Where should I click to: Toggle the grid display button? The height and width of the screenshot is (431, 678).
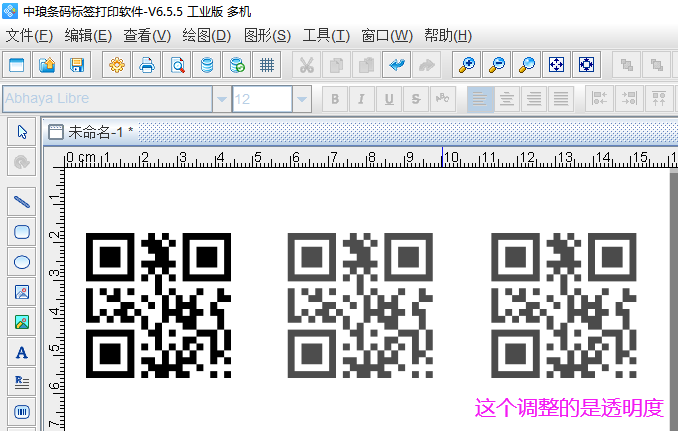(267, 66)
